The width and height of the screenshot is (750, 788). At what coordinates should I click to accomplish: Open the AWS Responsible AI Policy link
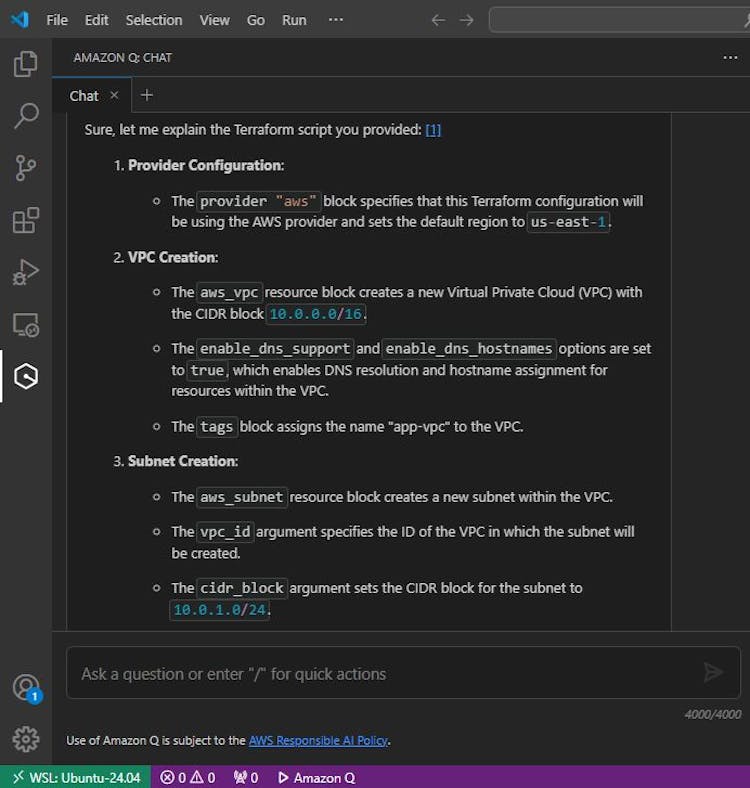318,741
